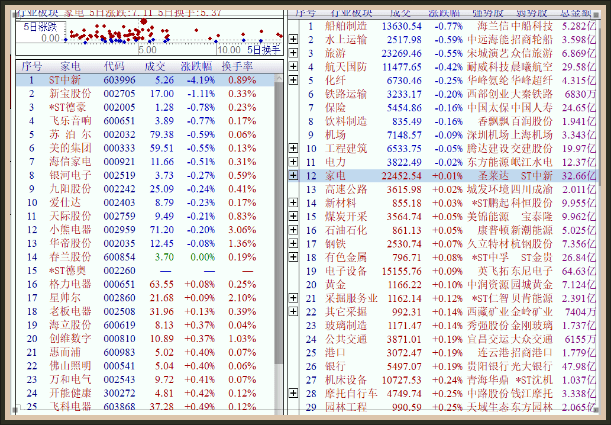This screenshot has height=425, width=611.
Task: Select the 开能健康 stock row
Action: click(145, 393)
